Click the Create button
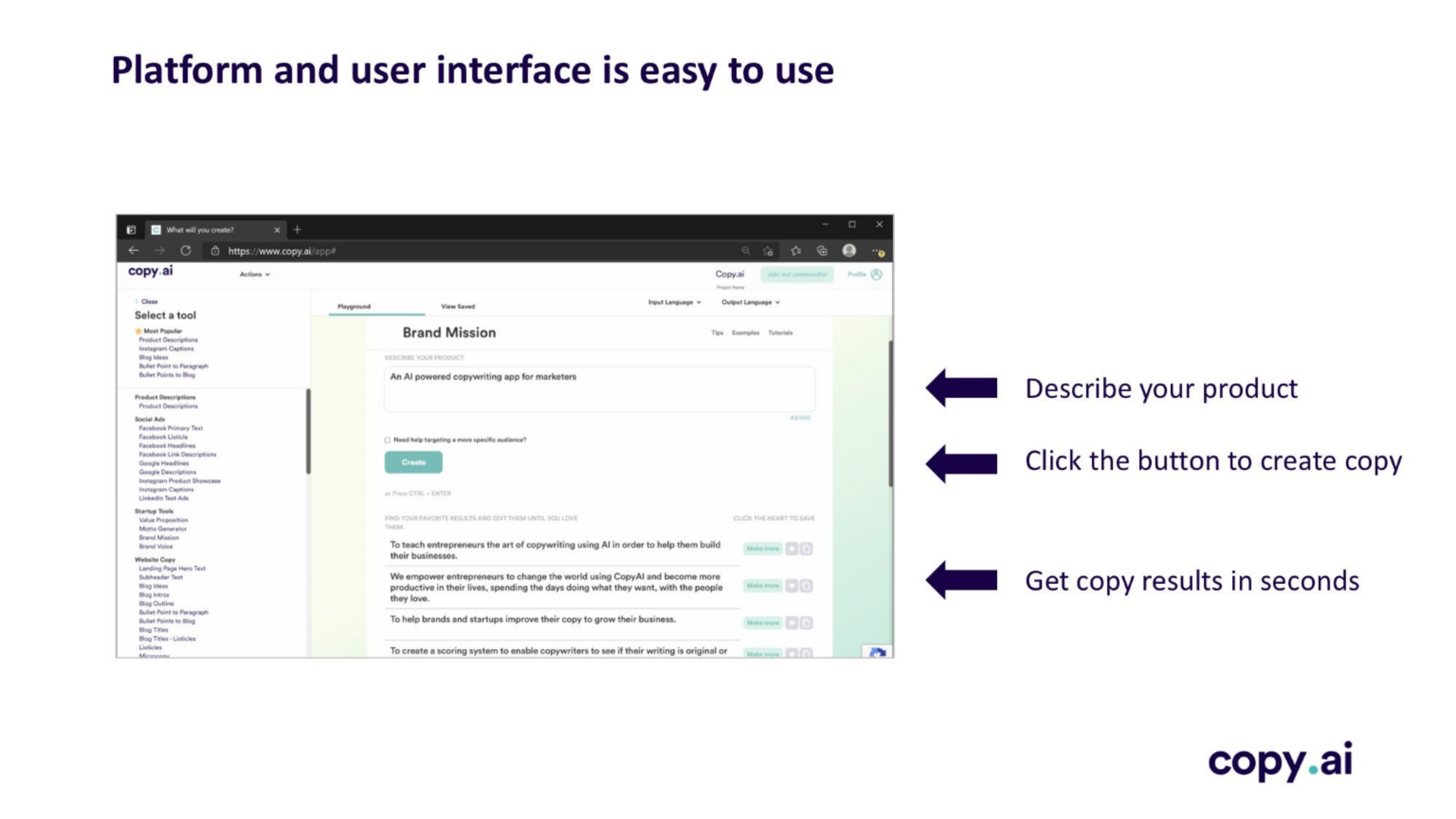Viewport: 1456px width, 819px height. click(413, 462)
